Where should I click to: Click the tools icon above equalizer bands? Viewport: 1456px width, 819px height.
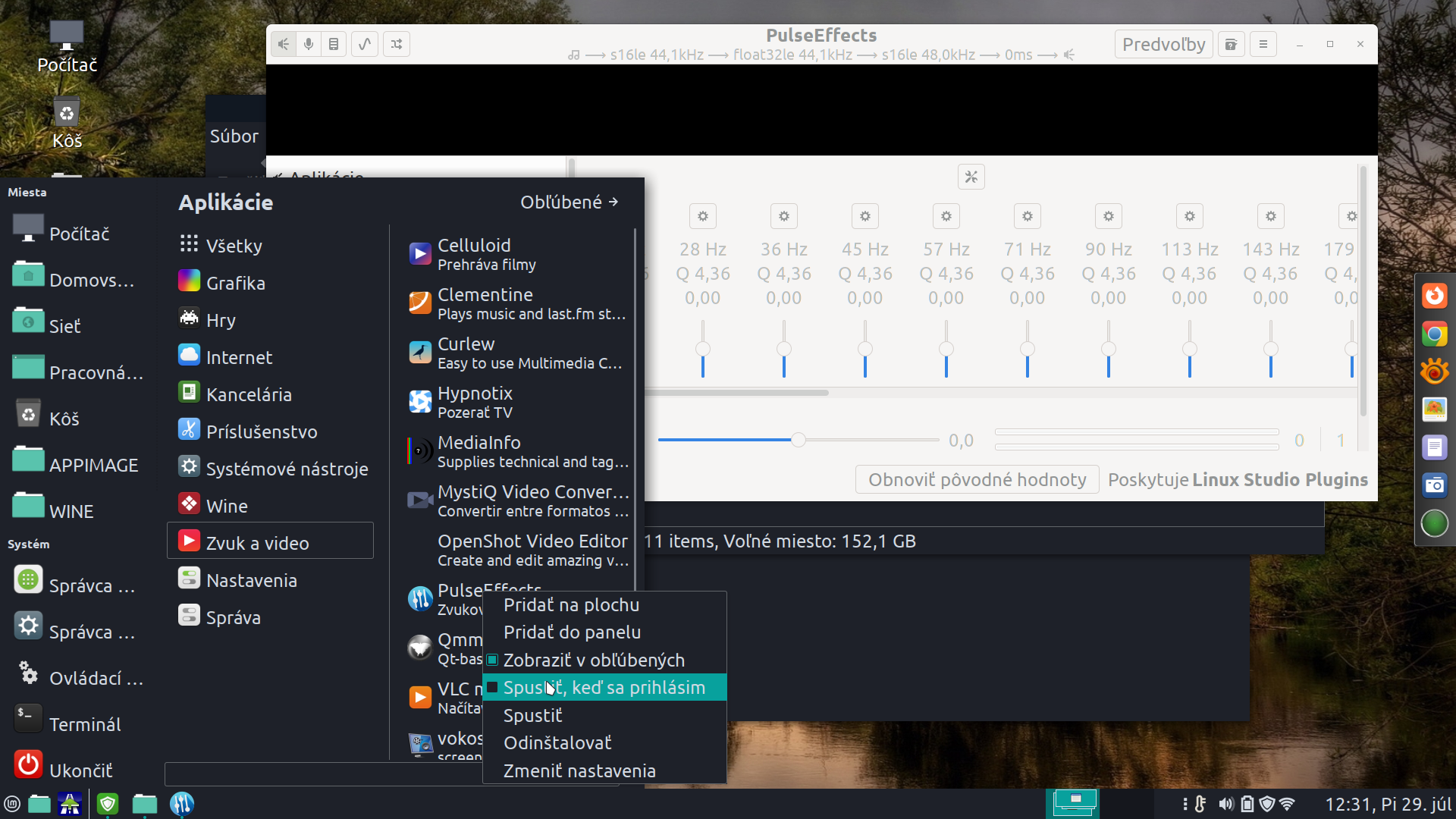tap(971, 177)
